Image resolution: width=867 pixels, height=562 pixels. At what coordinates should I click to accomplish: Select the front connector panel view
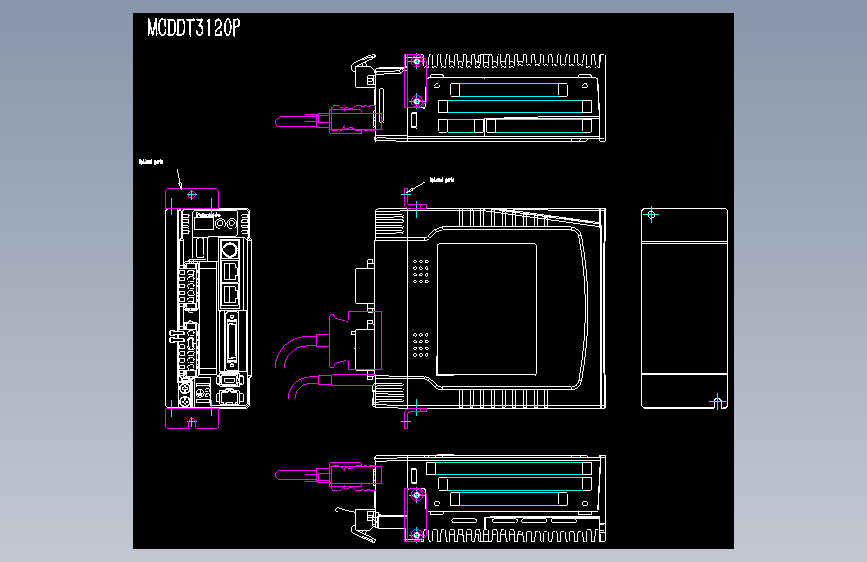(x=208, y=308)
